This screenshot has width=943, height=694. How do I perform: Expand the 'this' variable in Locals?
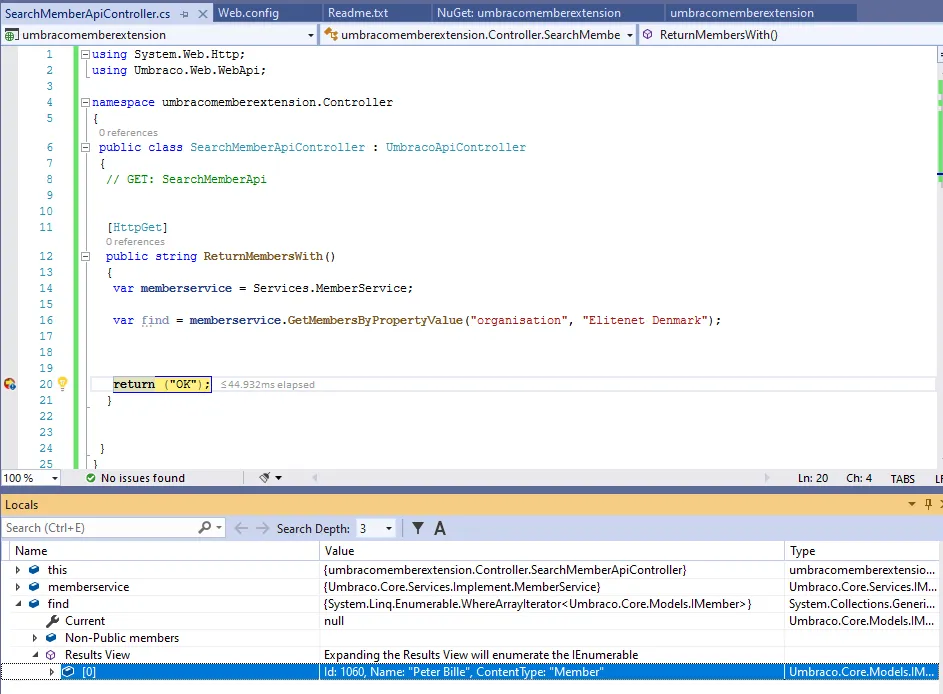(x=17, y=570)
